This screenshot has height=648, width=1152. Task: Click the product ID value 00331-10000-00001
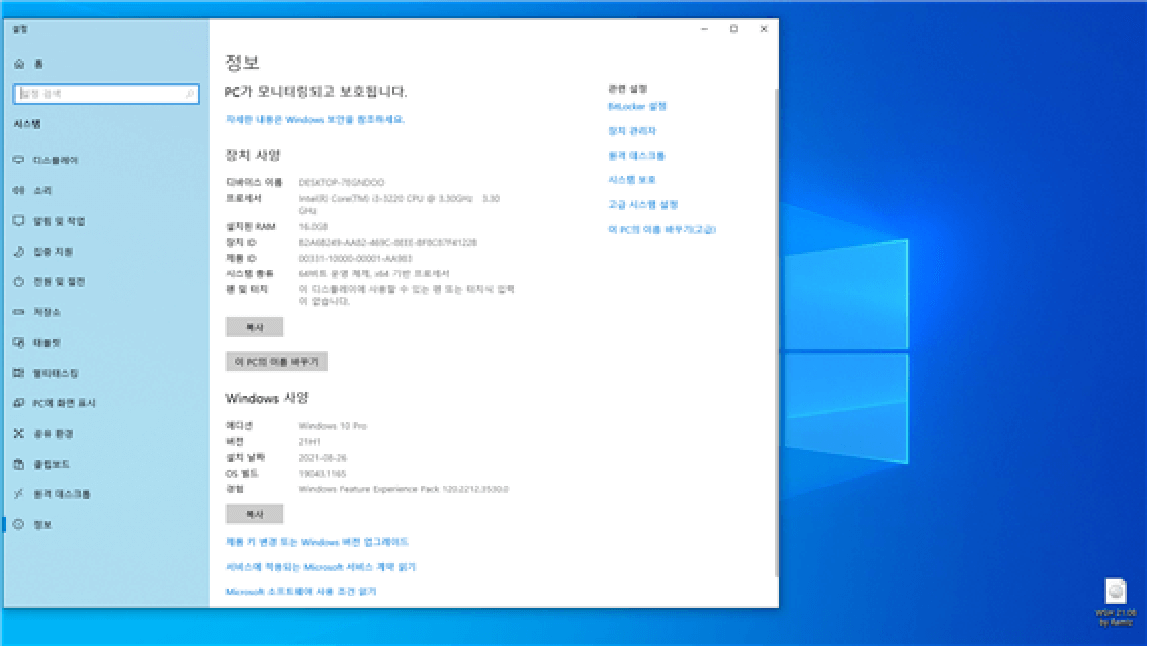356,259
